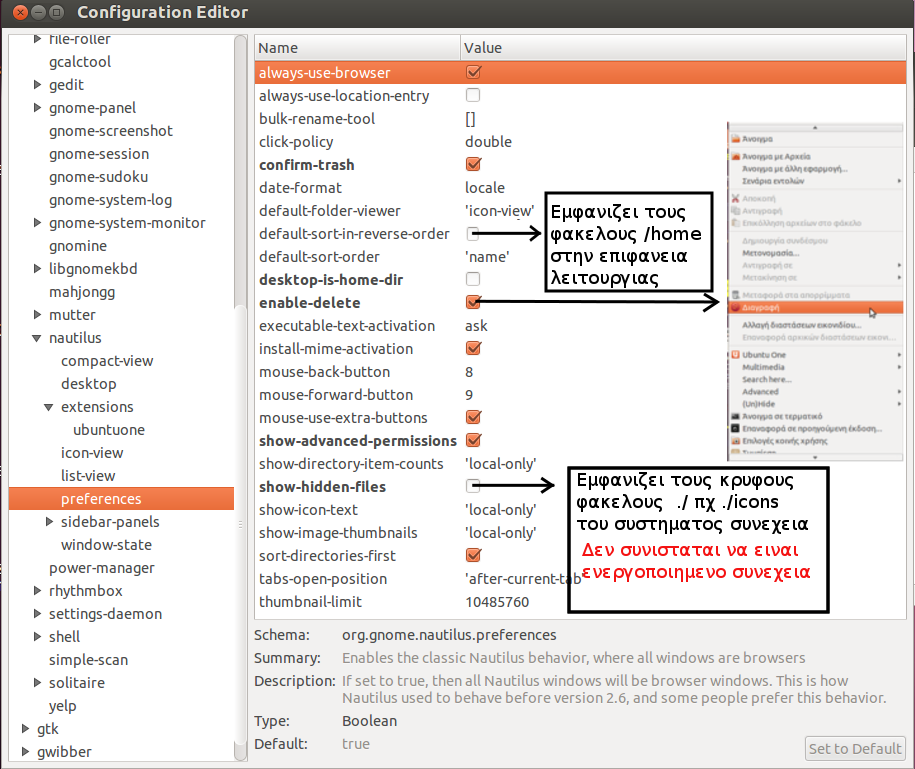
Task: Uncheck the confirm-trash option
Action: coord(473,165)
